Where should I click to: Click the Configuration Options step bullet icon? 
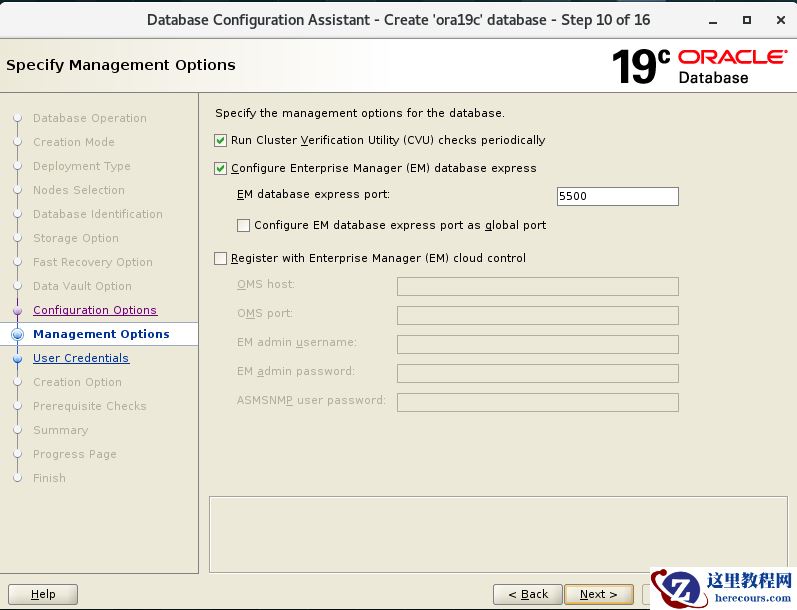pos(18,311)
